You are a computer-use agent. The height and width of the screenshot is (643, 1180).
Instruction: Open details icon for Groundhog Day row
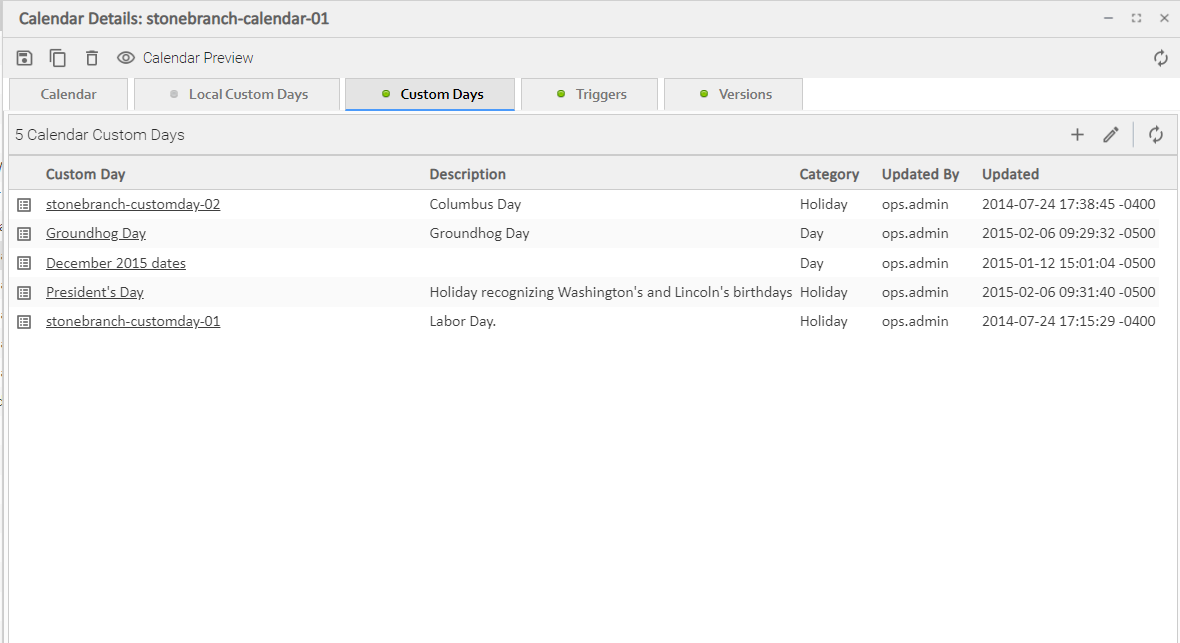pyautogui.click(x=25, y=234)
